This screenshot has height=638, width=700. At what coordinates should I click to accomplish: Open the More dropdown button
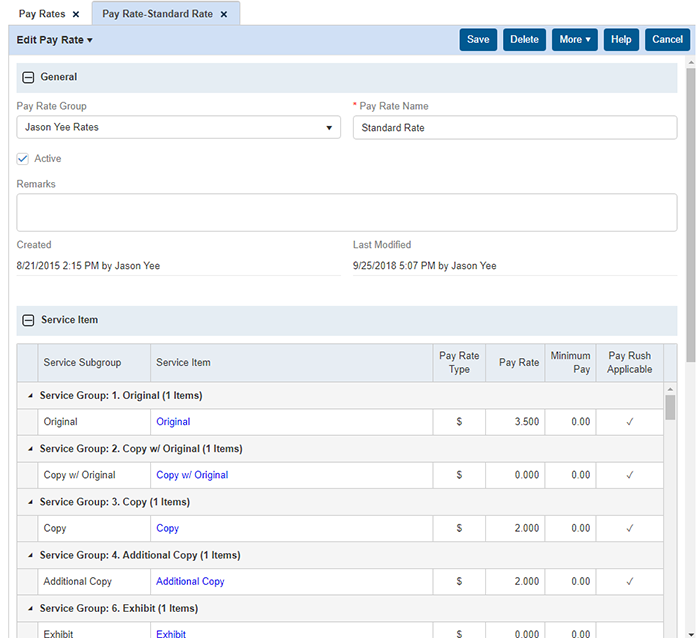click(574, 40)
